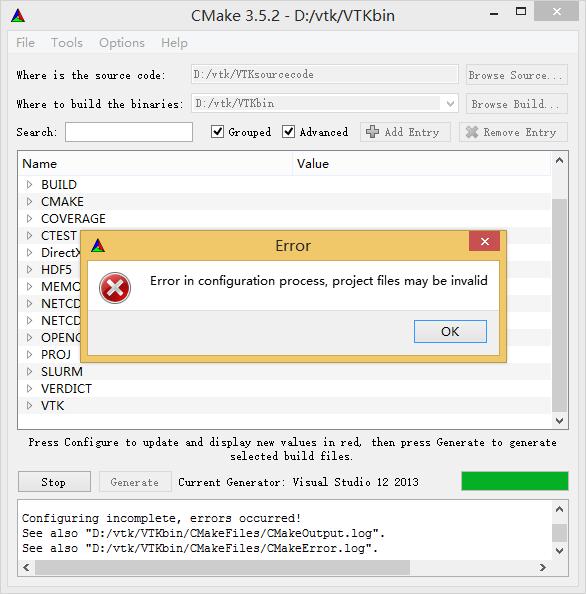Open the build binaries path dropdown
The height and width of the screenshot is (594, 586).
coord(450,103)
